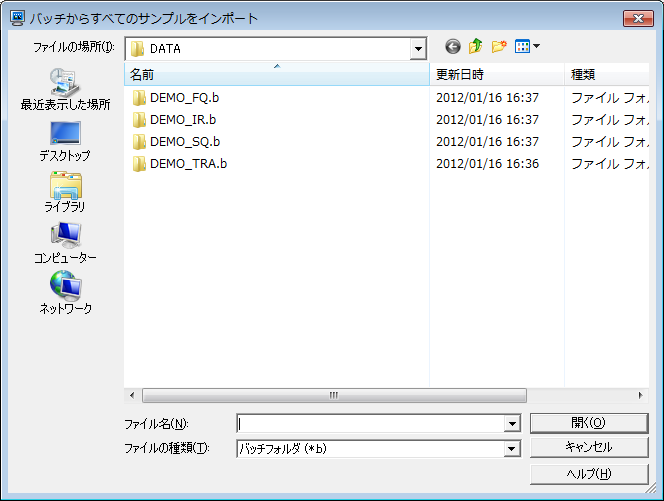
Task: Click the ヘルプ(H) button
Action: [589, 473]
